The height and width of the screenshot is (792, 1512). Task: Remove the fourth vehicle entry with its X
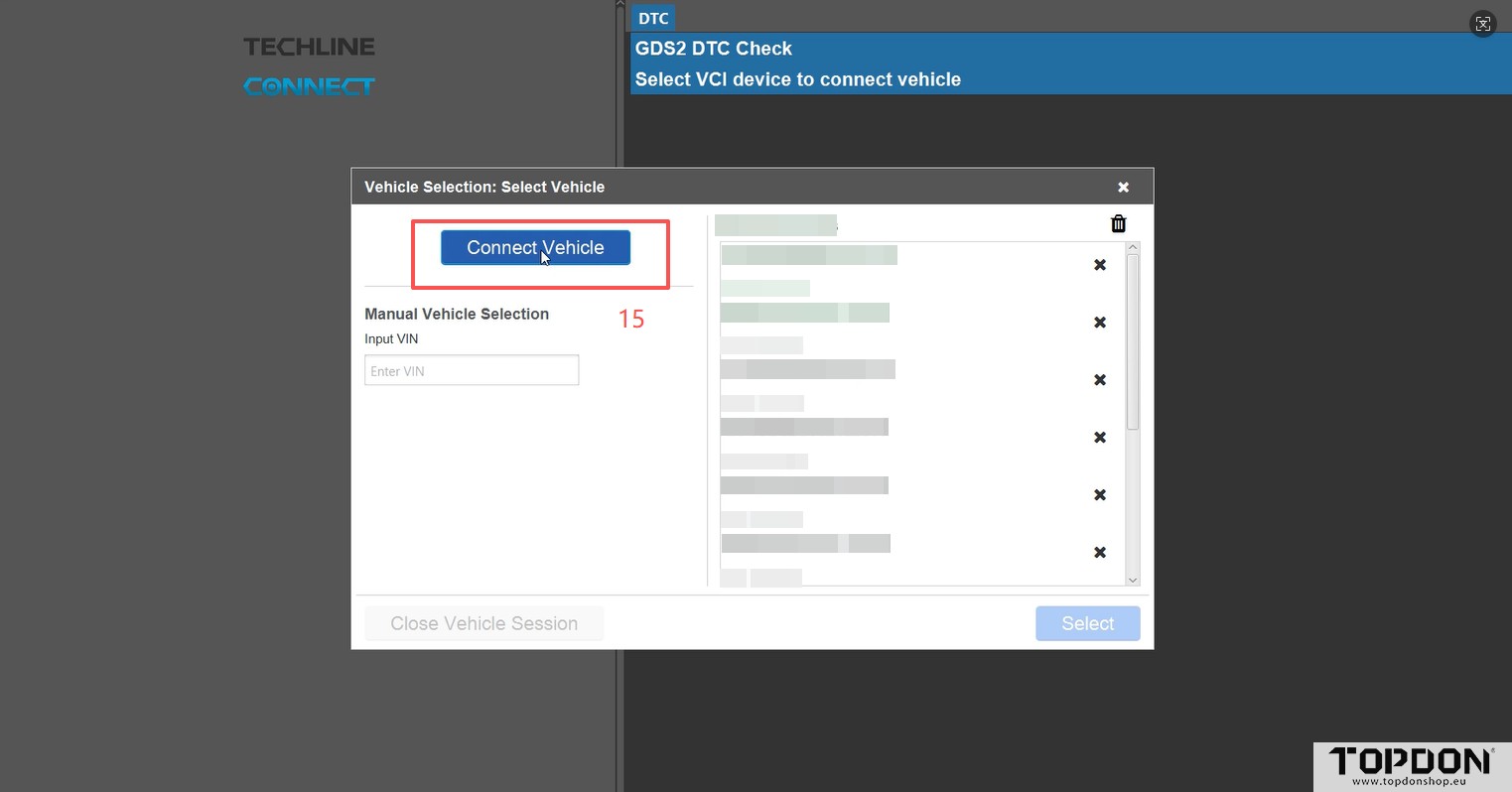[x=1100, y=438]
